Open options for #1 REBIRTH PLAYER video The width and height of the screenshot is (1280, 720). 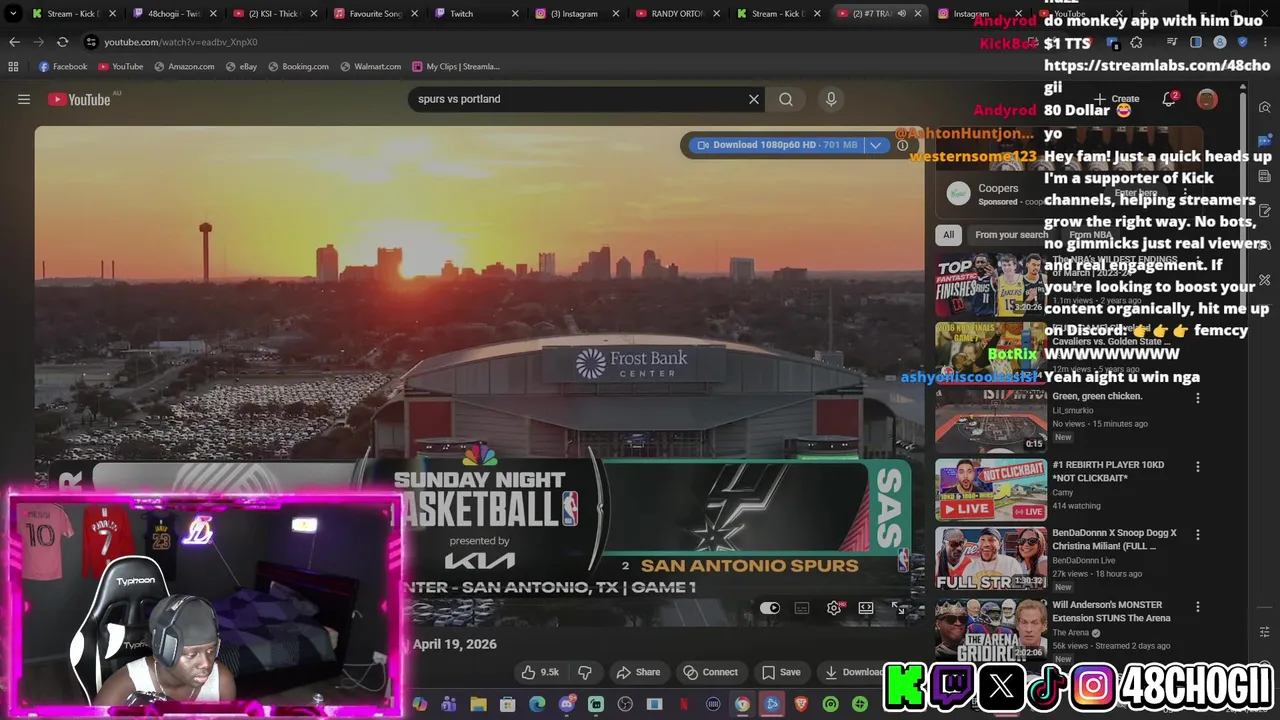[x=1197, y=467]
